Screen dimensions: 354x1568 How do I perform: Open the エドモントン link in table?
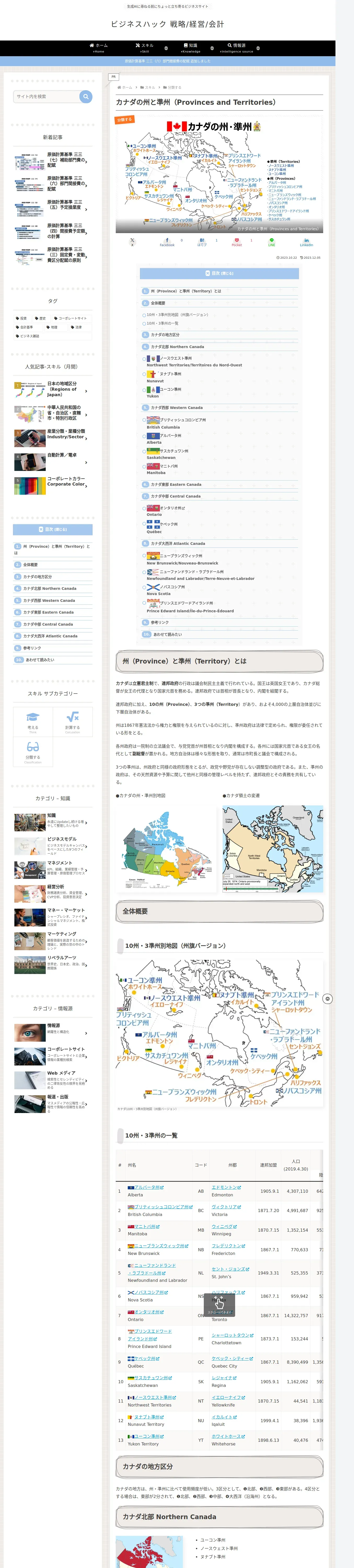(226, 1187)
